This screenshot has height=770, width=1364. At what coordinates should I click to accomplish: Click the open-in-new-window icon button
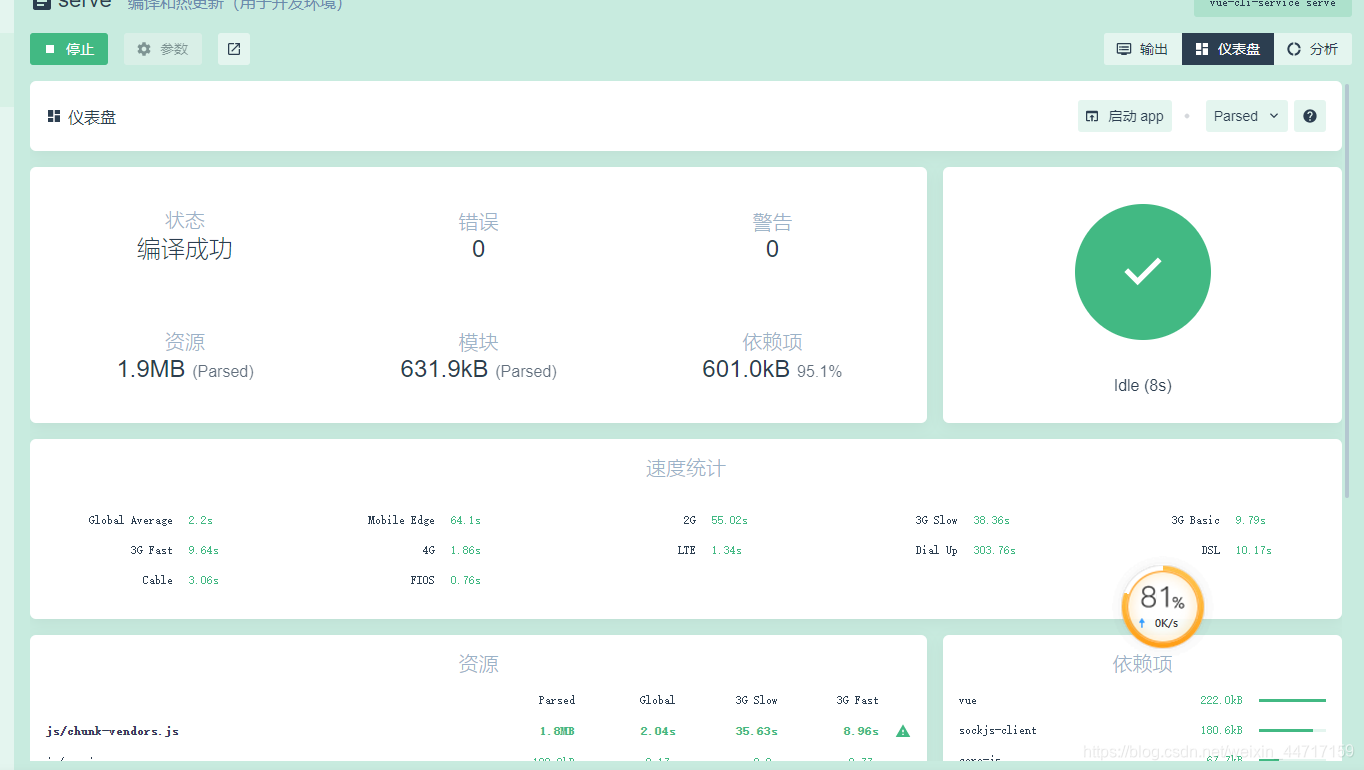pos(234,49)
